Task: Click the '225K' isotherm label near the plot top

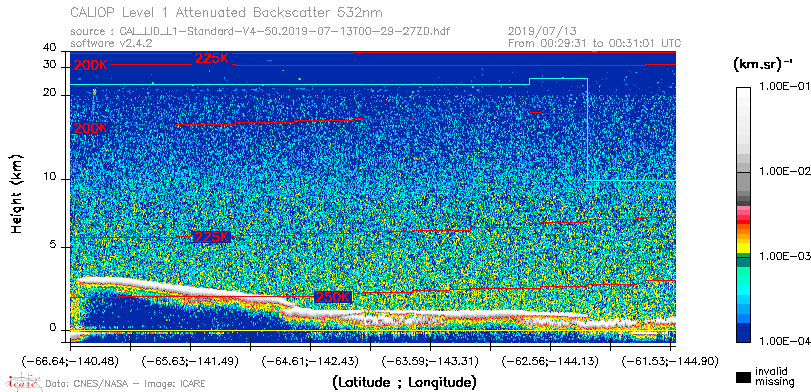Action: tap(212, 58)
